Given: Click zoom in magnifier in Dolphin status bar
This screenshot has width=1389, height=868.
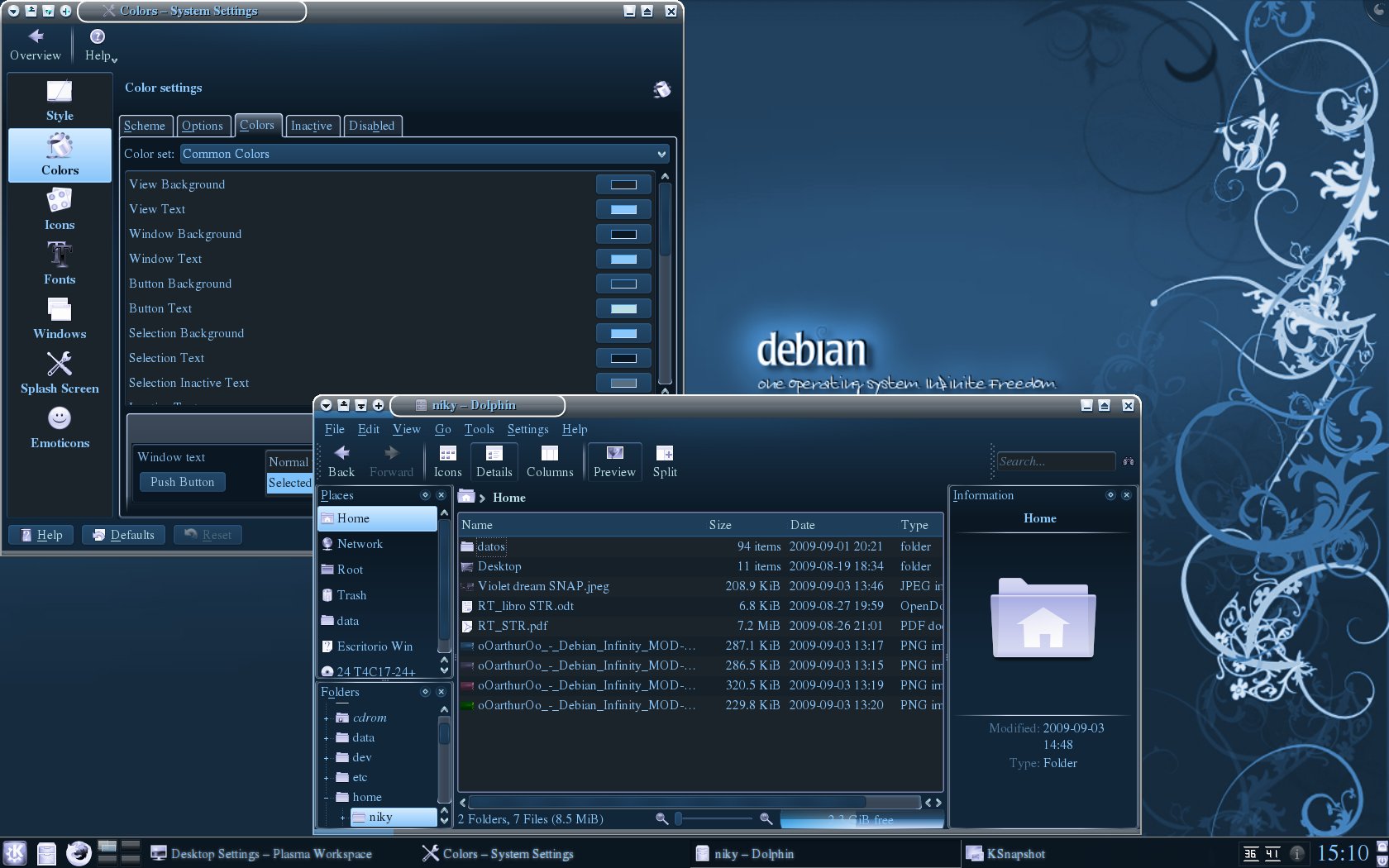Looking at the screenshot, I should [x=766, y=818].
